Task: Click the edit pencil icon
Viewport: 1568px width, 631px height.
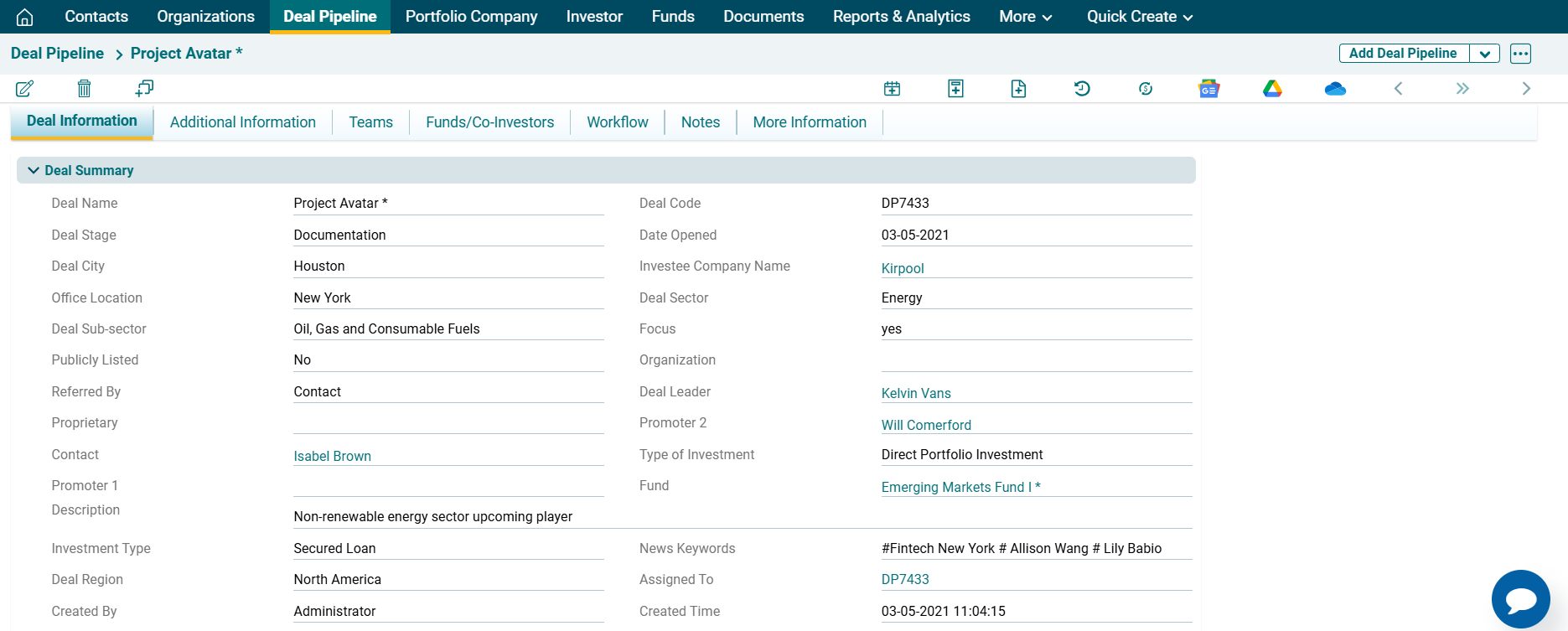Action: tap(24, 88)
